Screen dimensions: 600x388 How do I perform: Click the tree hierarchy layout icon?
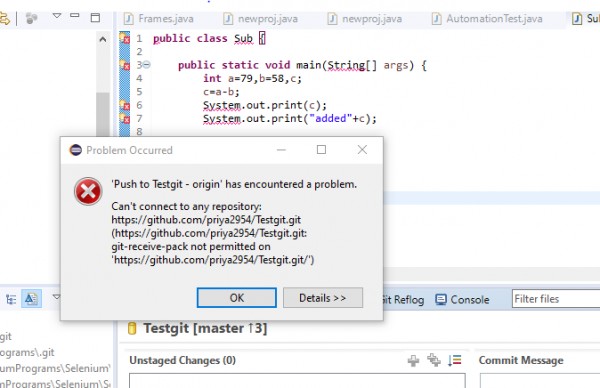click(11, 299)
